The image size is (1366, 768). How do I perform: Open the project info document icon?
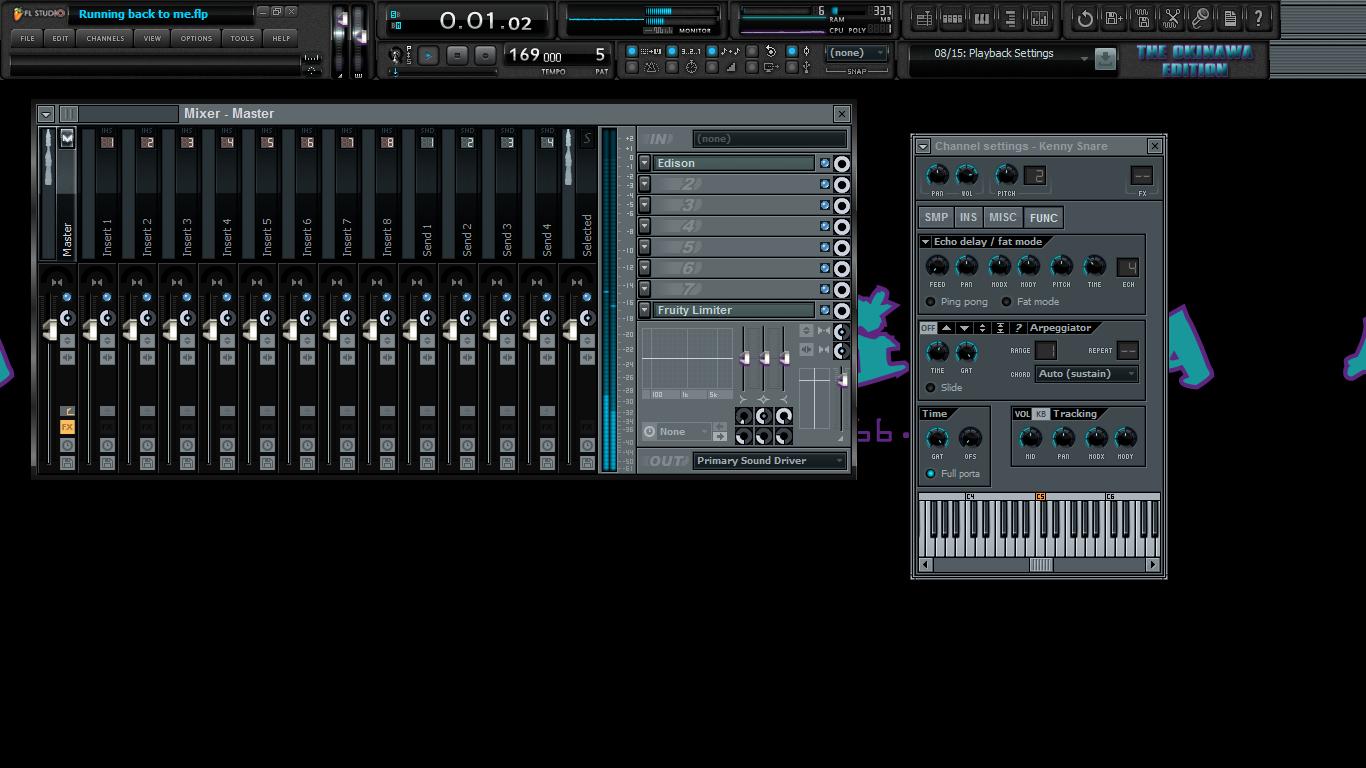1230,18
